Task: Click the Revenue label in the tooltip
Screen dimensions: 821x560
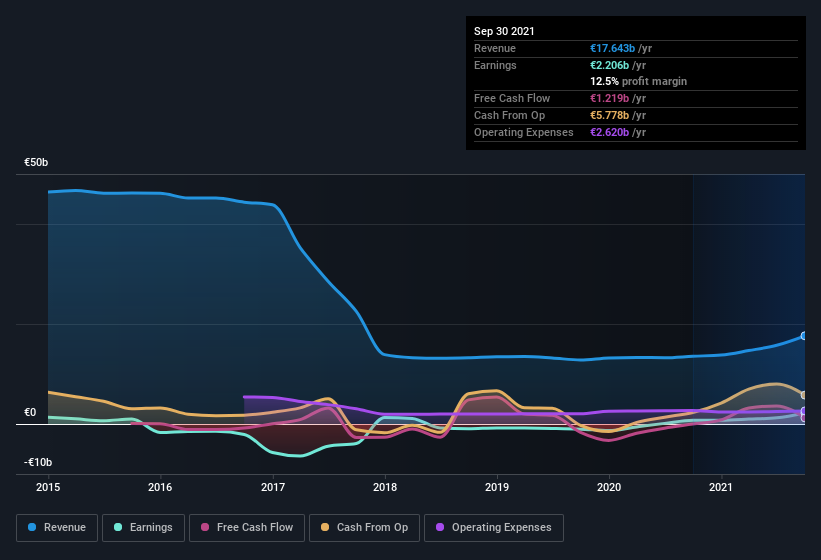Action: [495, 48]
